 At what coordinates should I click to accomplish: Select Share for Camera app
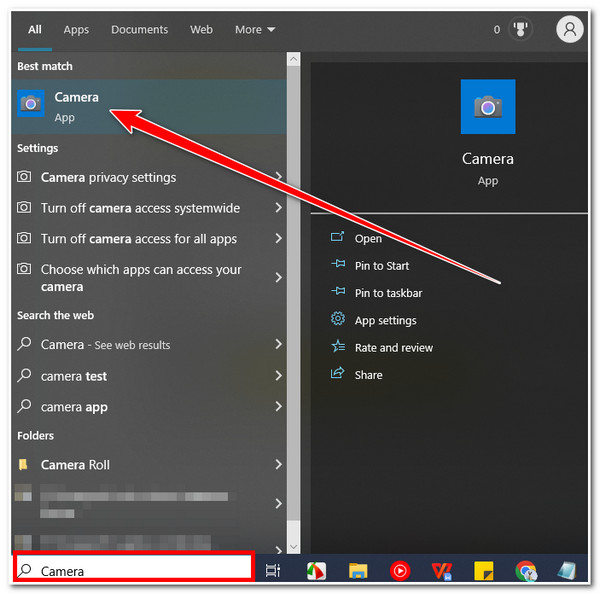click(368, 375)
